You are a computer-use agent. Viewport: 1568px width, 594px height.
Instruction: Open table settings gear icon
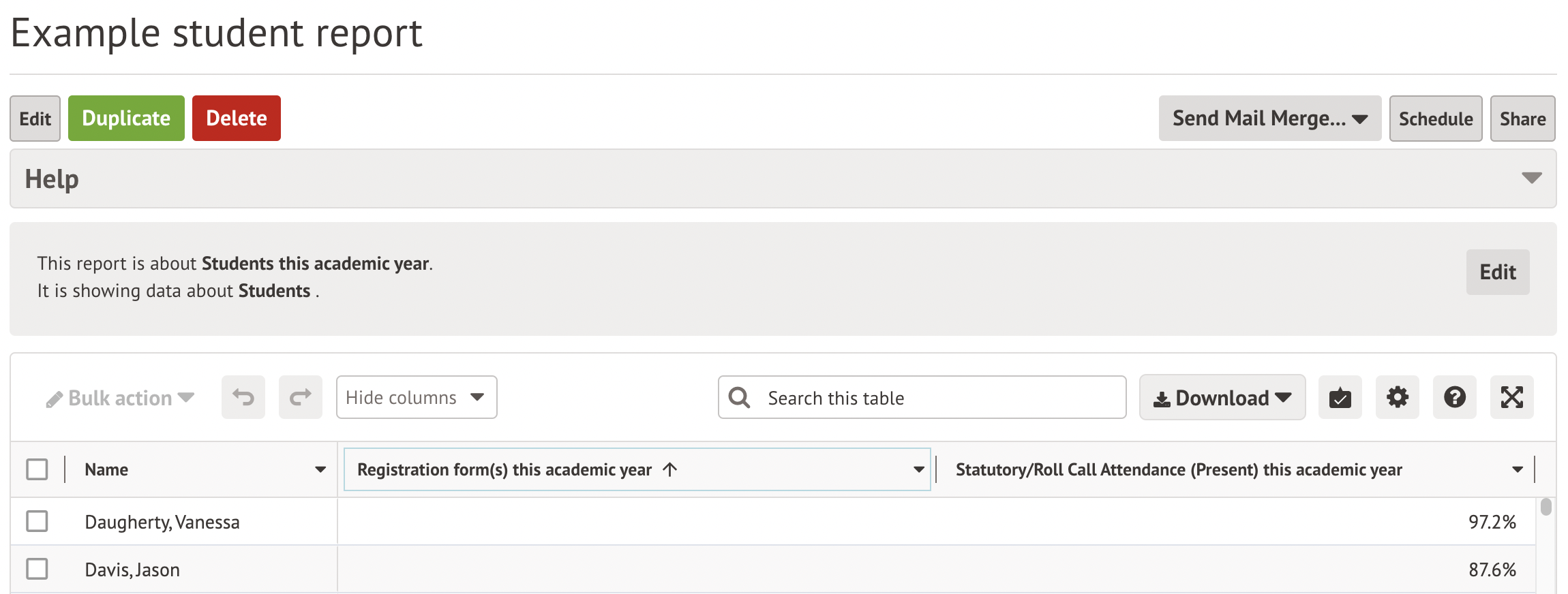(1397, 397)
